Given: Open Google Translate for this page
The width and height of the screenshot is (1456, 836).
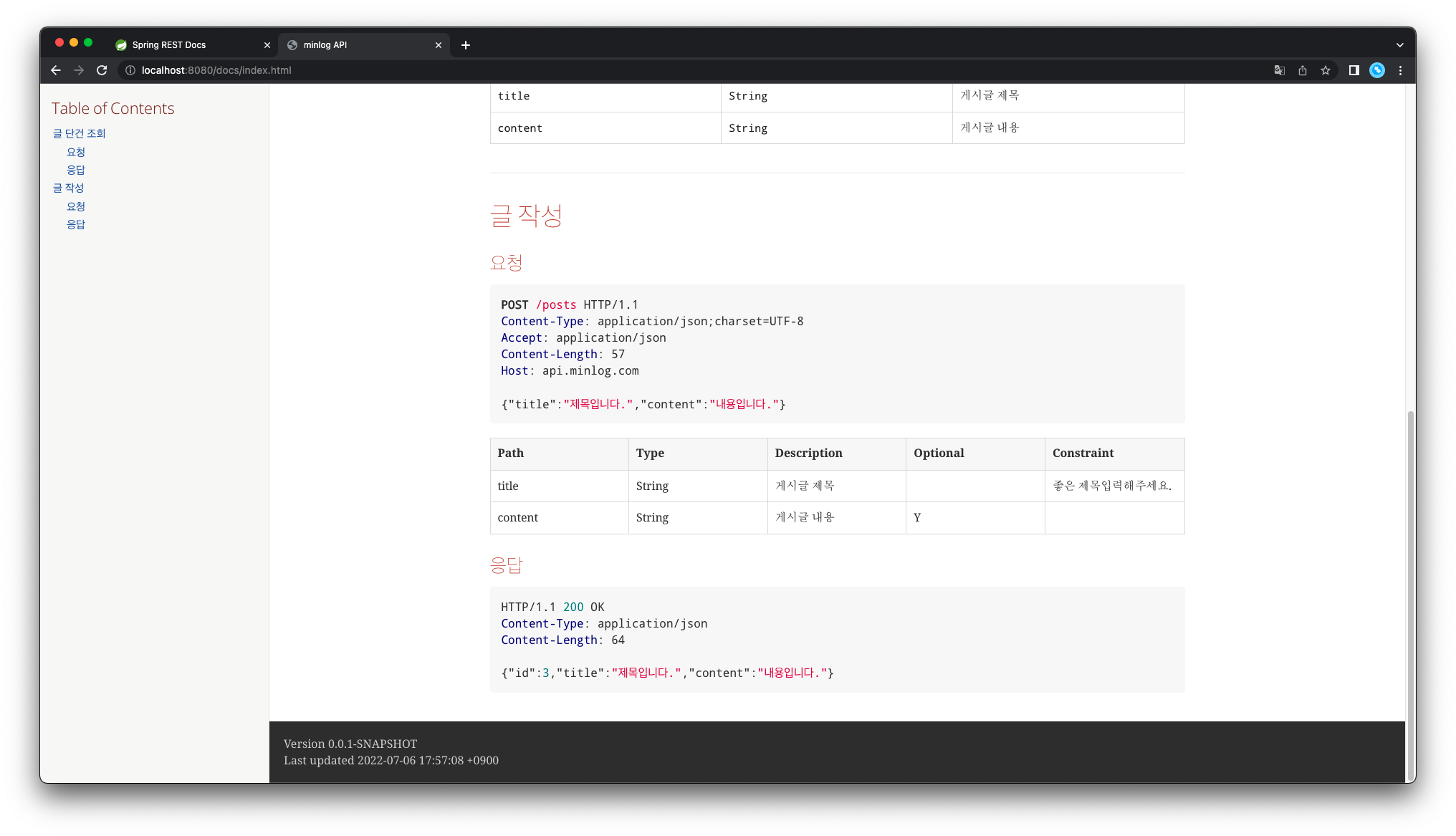Looking at the screenshot, I should (x=1278, y=70).
